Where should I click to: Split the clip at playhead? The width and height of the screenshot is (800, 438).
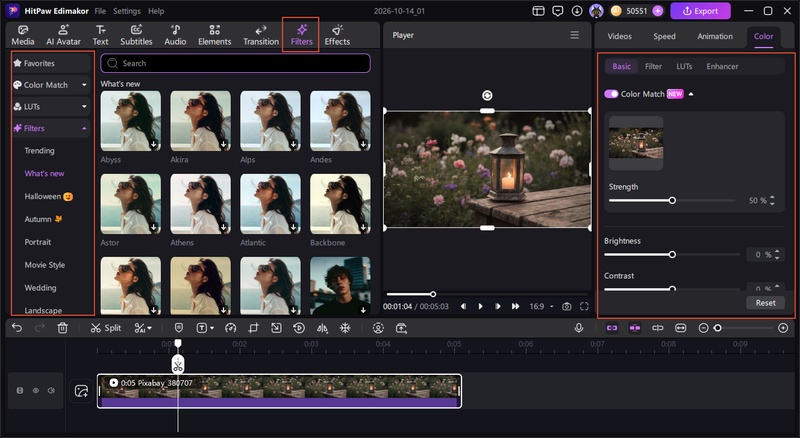(x=106, y=328)
